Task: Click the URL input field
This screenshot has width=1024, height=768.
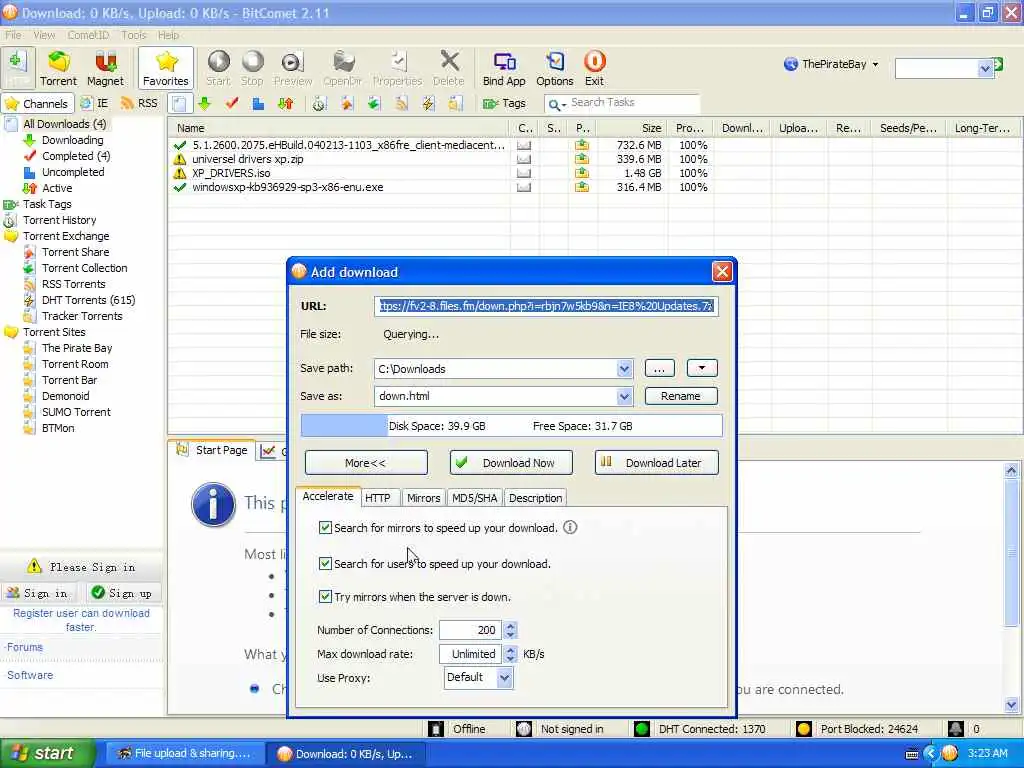Action: click(x=546, y=306)
